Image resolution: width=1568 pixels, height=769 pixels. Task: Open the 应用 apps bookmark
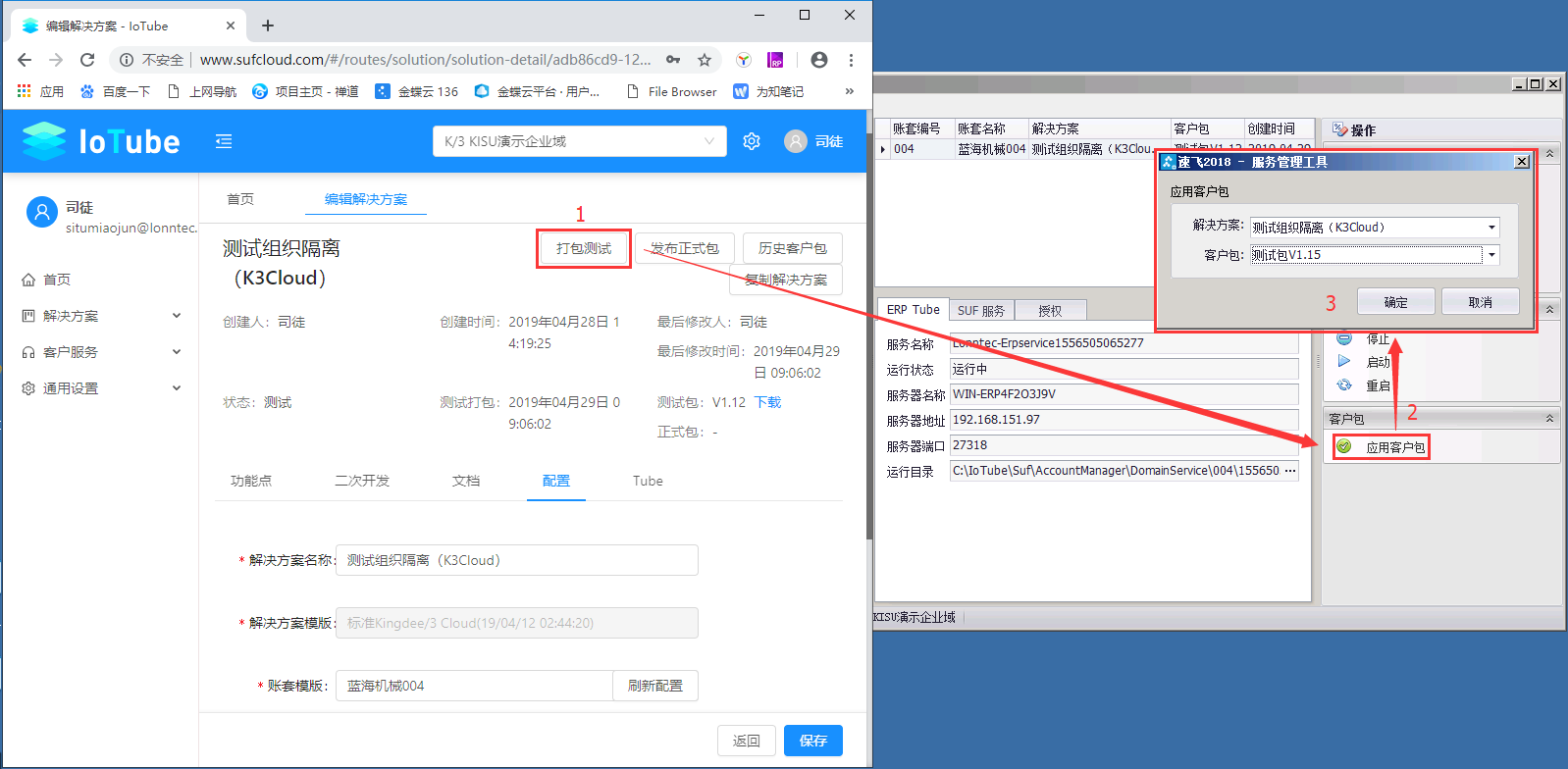[x=40, y=91]
